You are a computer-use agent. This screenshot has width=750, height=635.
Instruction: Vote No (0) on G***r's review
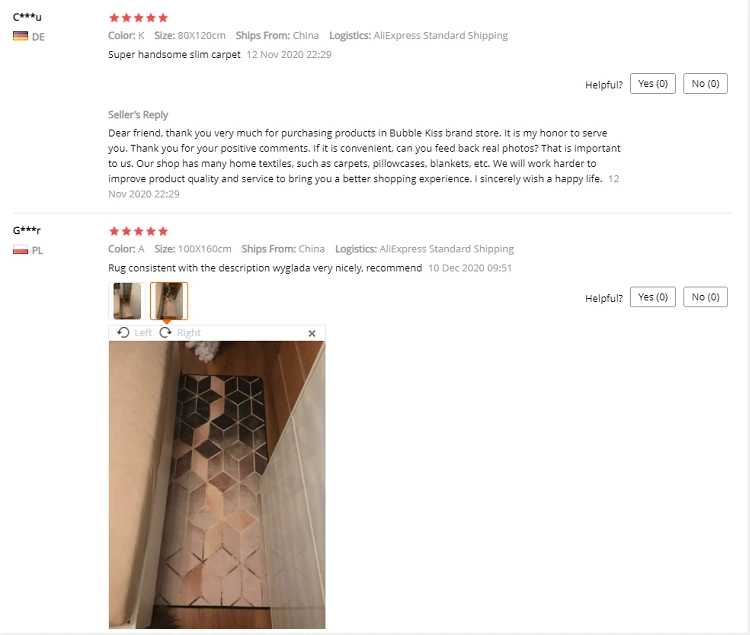[x=705, y=297]
